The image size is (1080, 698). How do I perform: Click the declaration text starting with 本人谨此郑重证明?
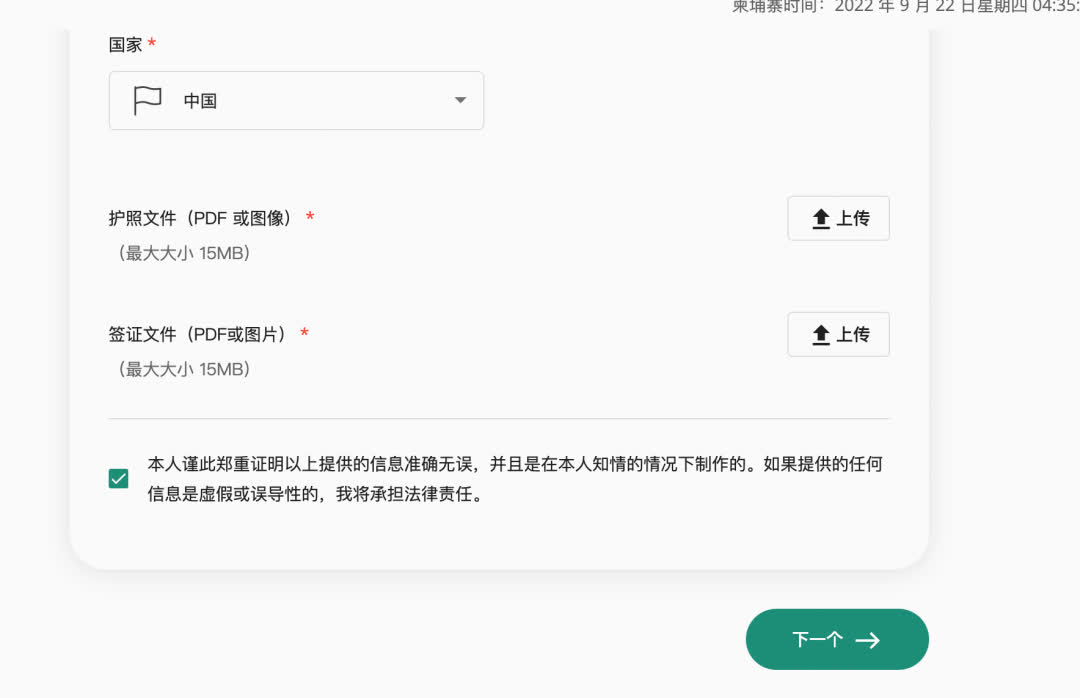(514, 464)
